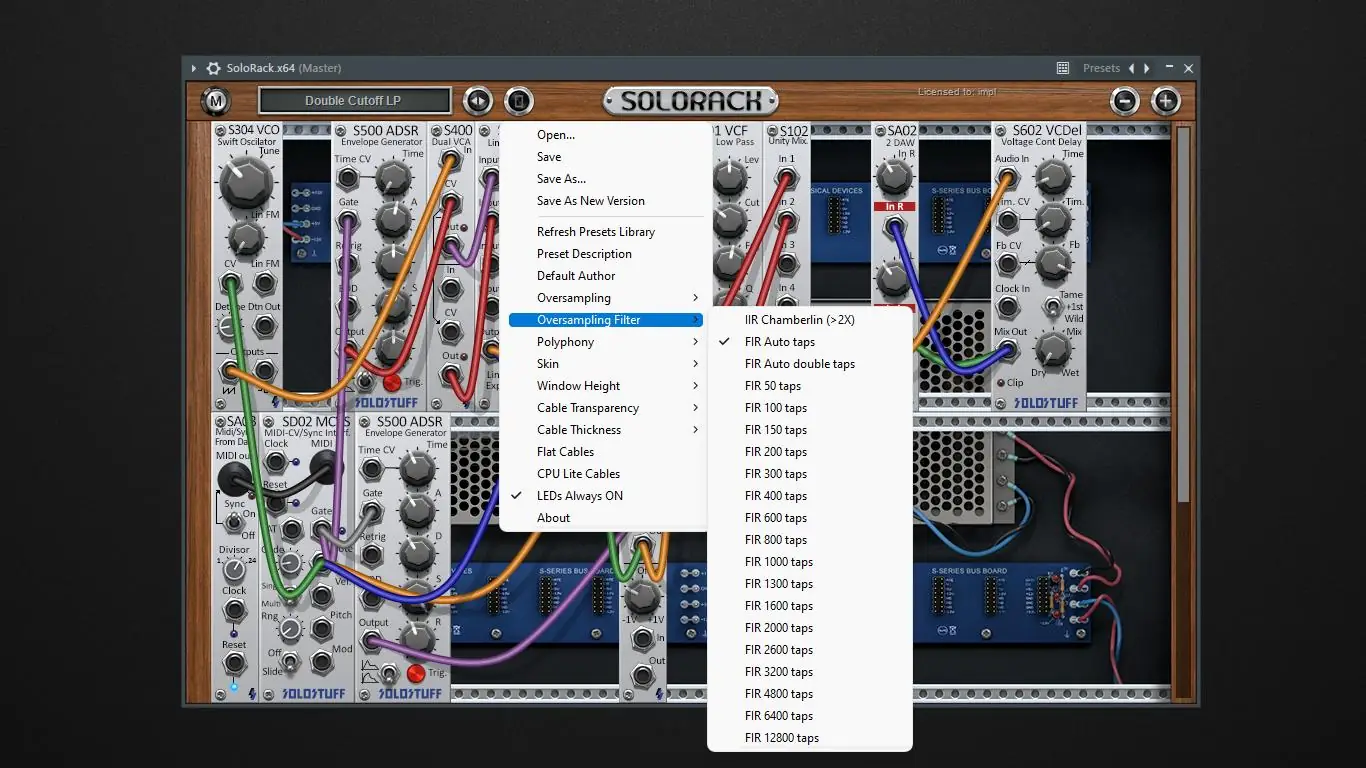This screenshot has height=768, width=1366.
Task: Choose Save As New Version
Action: pos(590,201)
